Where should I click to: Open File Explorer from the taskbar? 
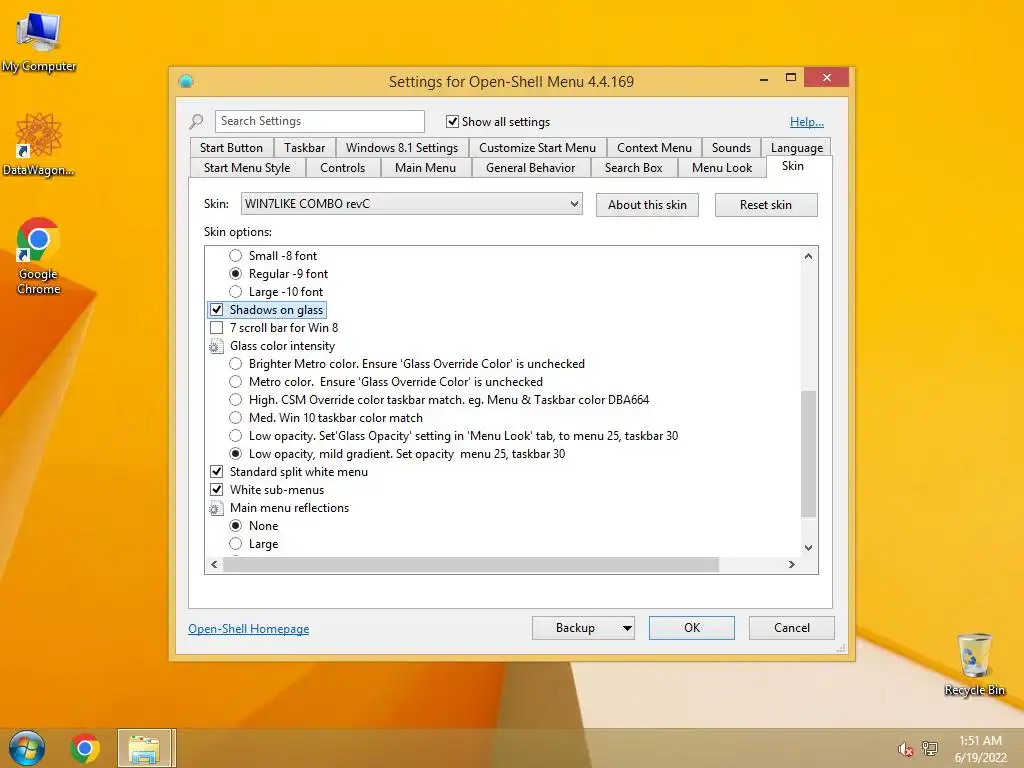click(145, 748)
